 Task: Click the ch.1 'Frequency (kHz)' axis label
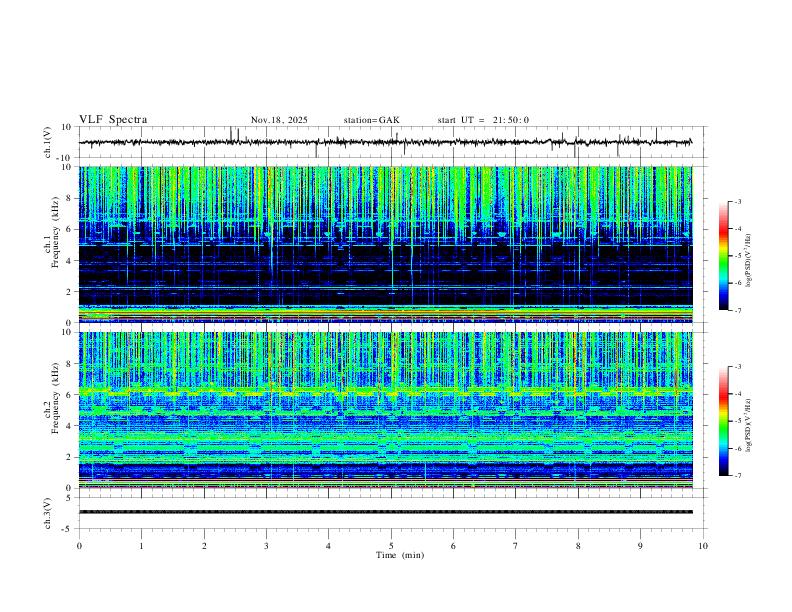click(55, 233)
